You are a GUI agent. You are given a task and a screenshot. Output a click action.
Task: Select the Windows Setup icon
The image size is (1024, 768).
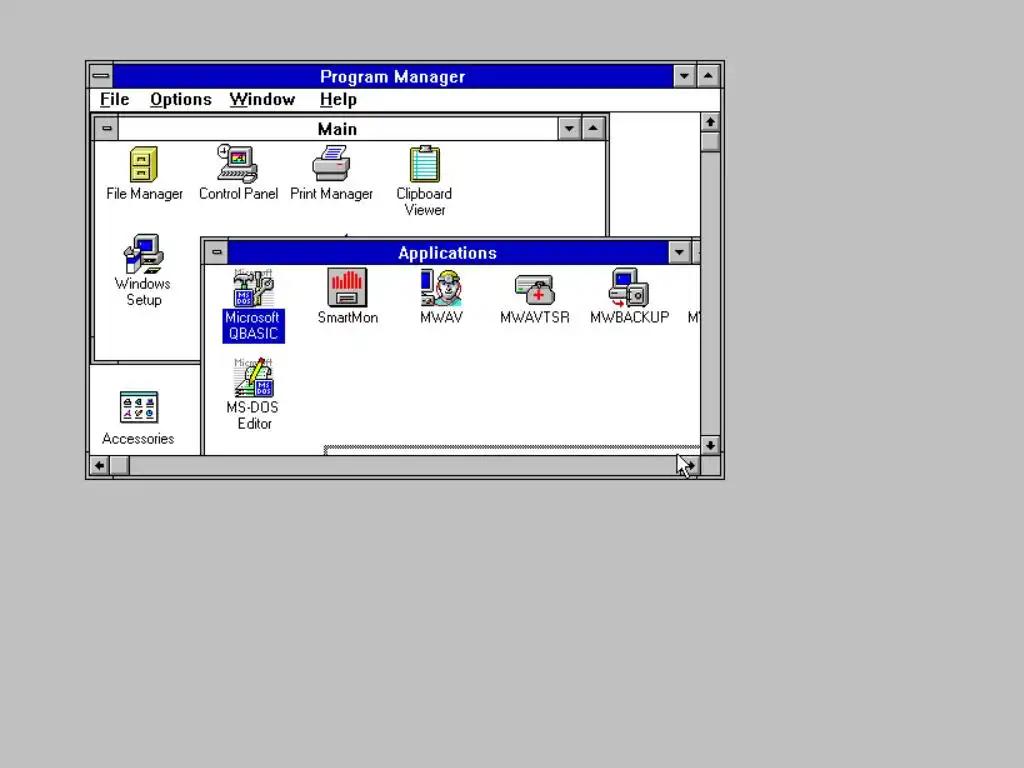(143, 270)
